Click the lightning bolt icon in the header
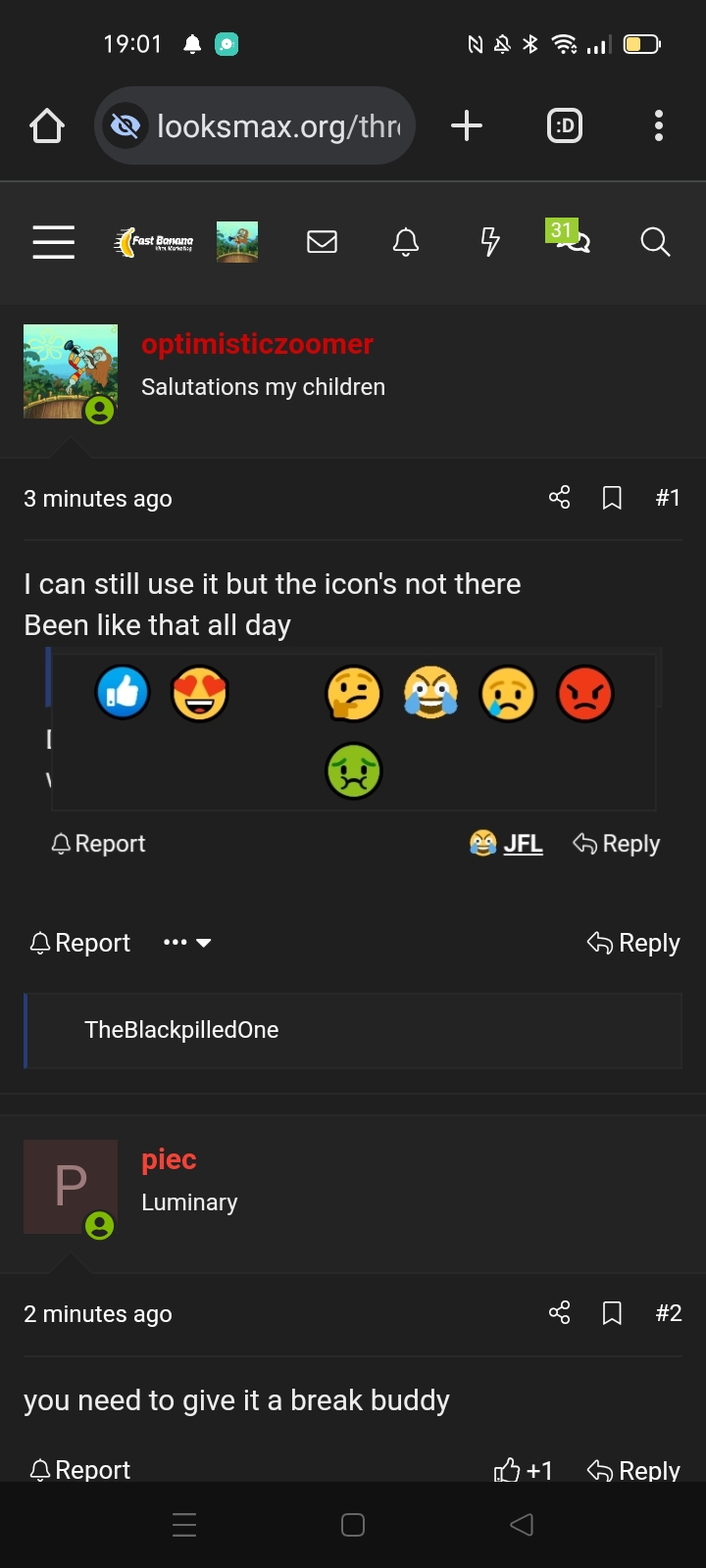This screenshot has width=706, height=1568. [490, 242]
